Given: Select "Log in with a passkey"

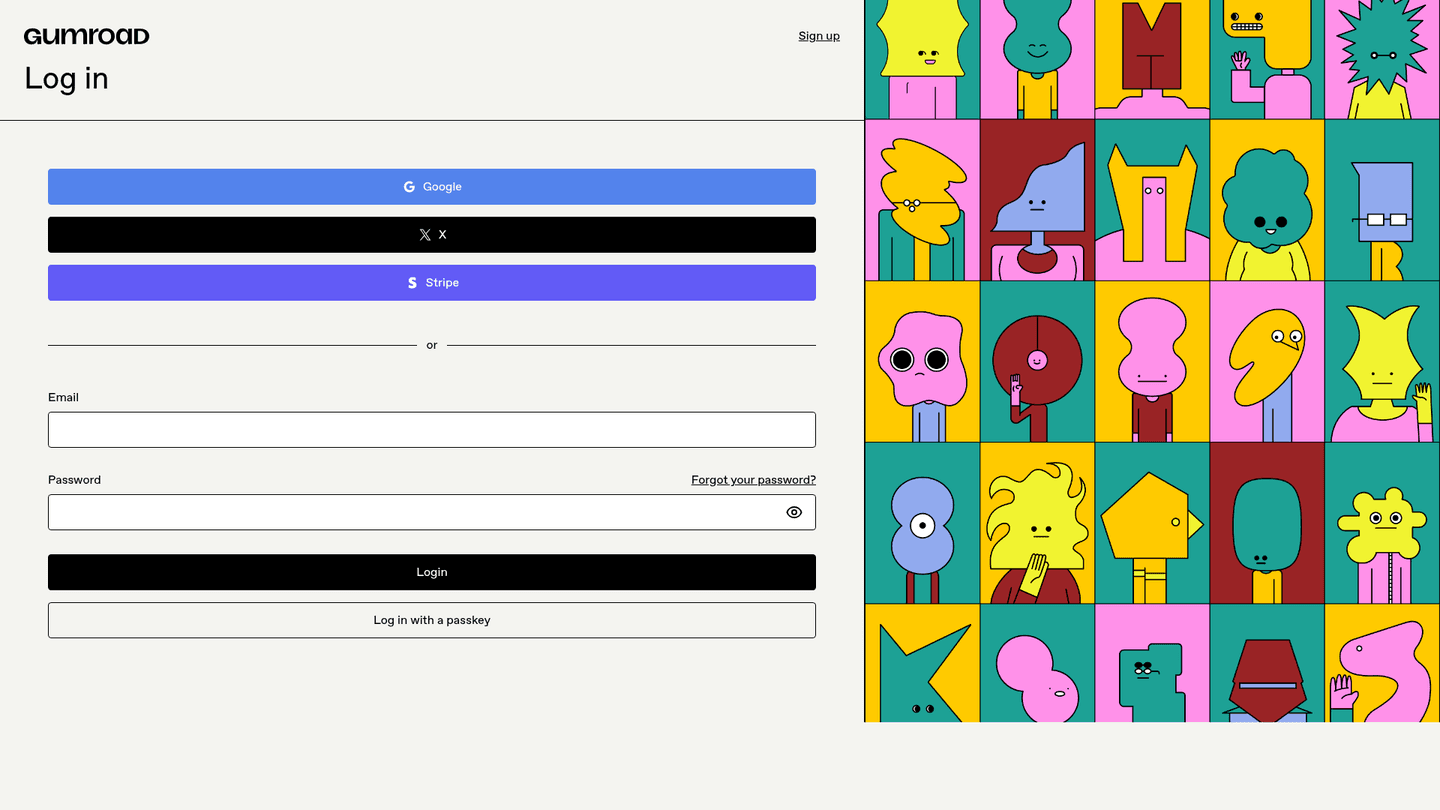Looking at the screenshot, I should (x=432, y=620).
